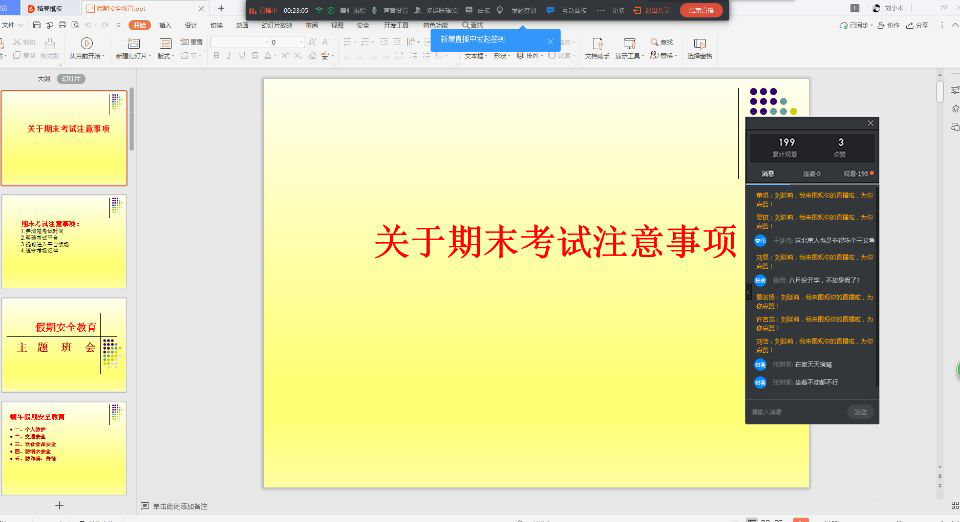This screenshot has width=960, height=522.
Task: Start slideshow from current slide icon
Action: tap(86, 44)
